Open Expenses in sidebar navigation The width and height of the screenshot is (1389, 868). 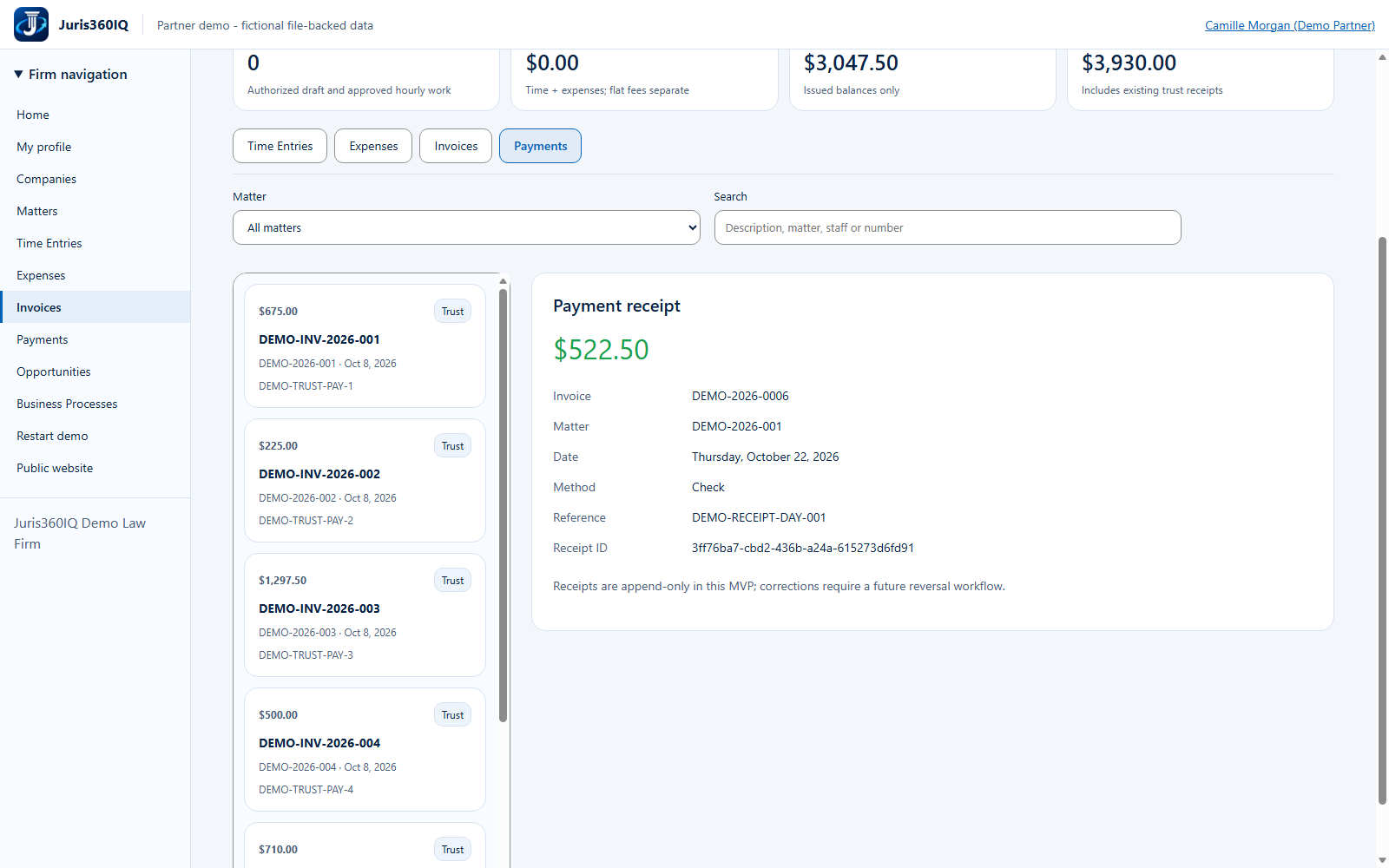click(95, 275)
